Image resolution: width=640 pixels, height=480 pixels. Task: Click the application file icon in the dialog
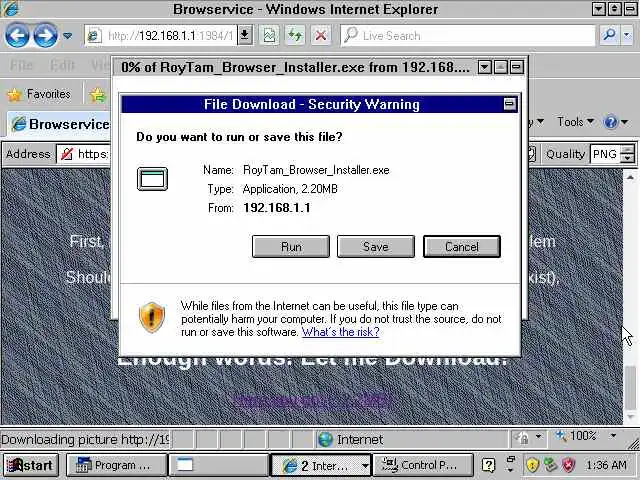tap(152, 179)
